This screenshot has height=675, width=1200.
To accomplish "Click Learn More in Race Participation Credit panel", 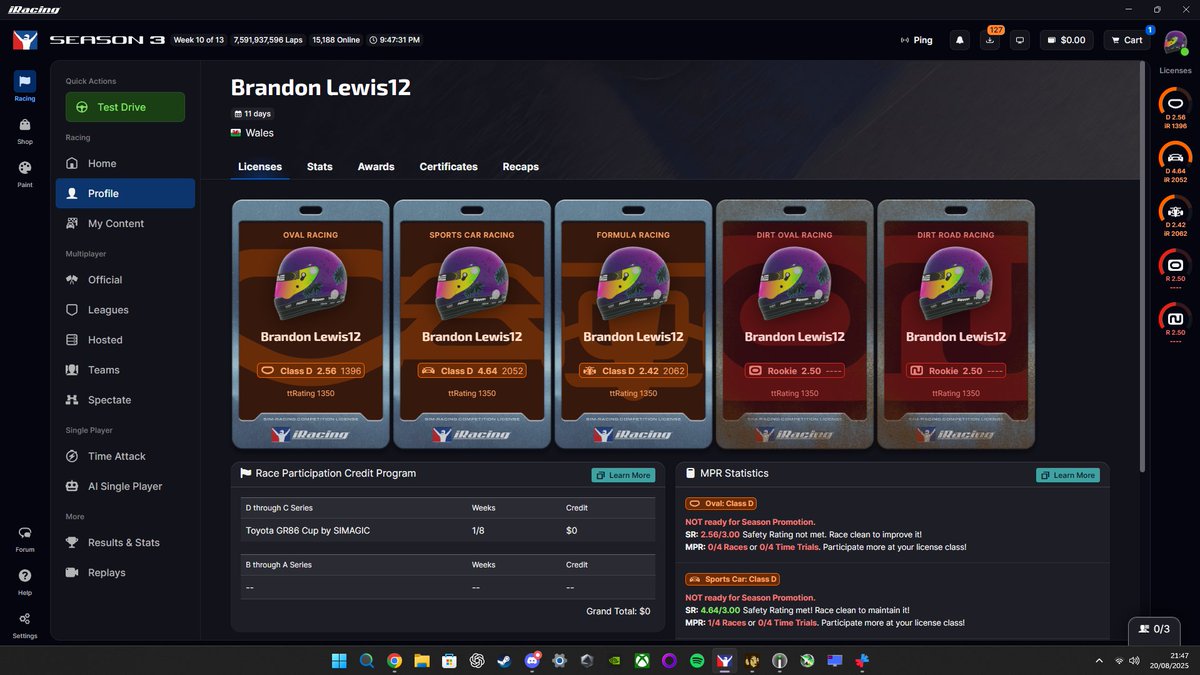I will click(x=623, y=476).
